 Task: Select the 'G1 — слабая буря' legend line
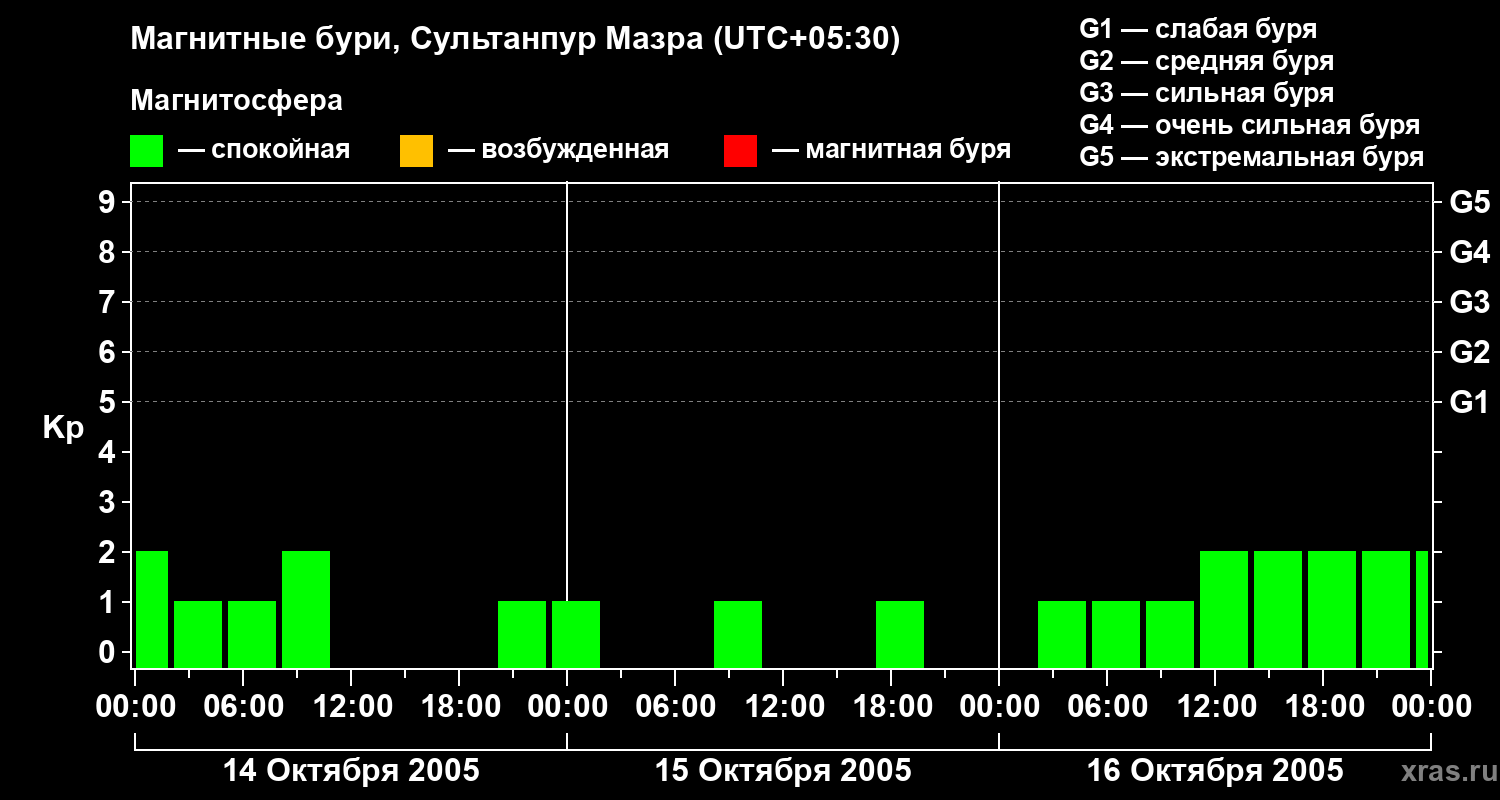coord(1198,29)
